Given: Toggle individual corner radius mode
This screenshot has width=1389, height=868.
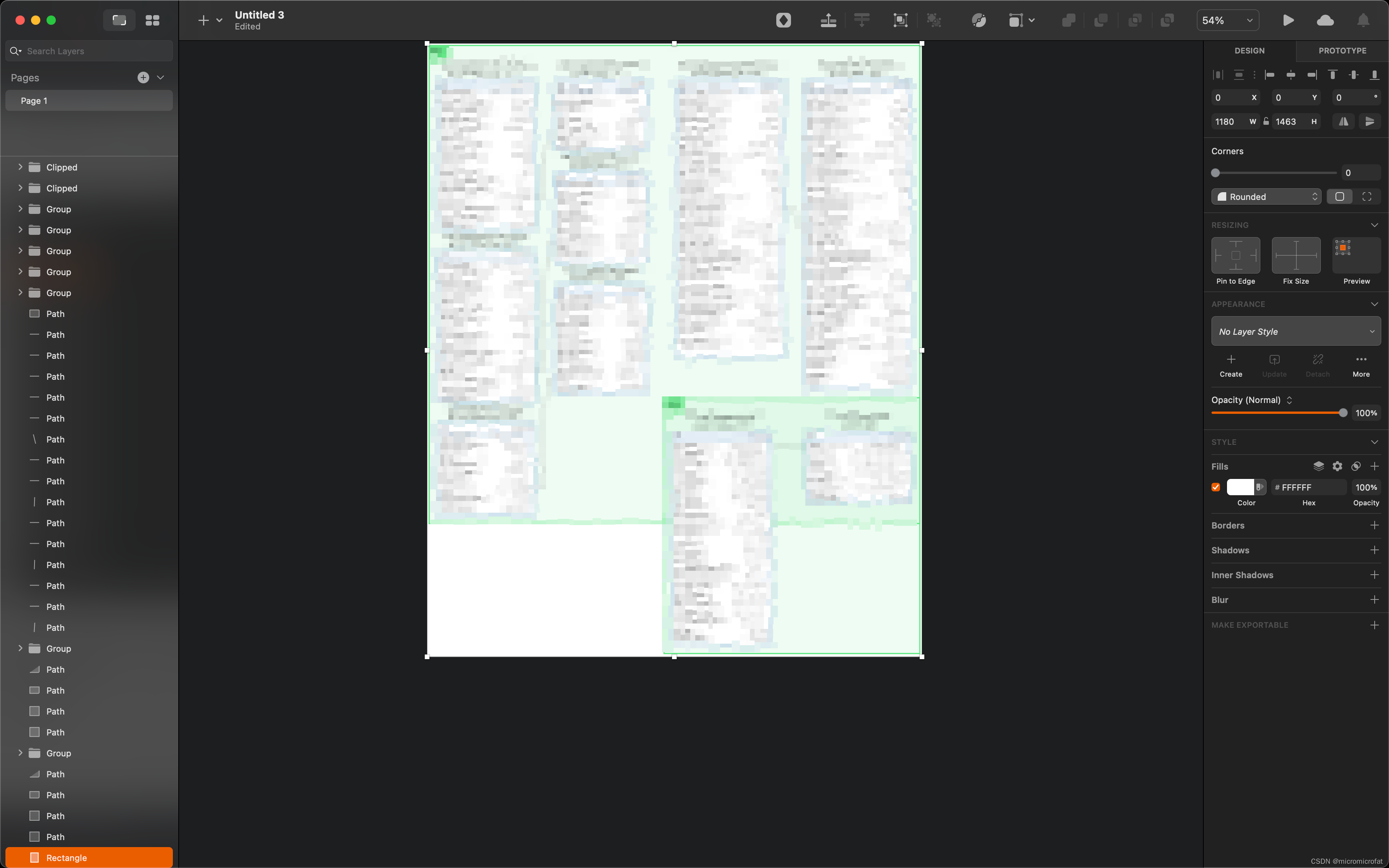Looking at the screenshot, I should [x=1367, y=196].
